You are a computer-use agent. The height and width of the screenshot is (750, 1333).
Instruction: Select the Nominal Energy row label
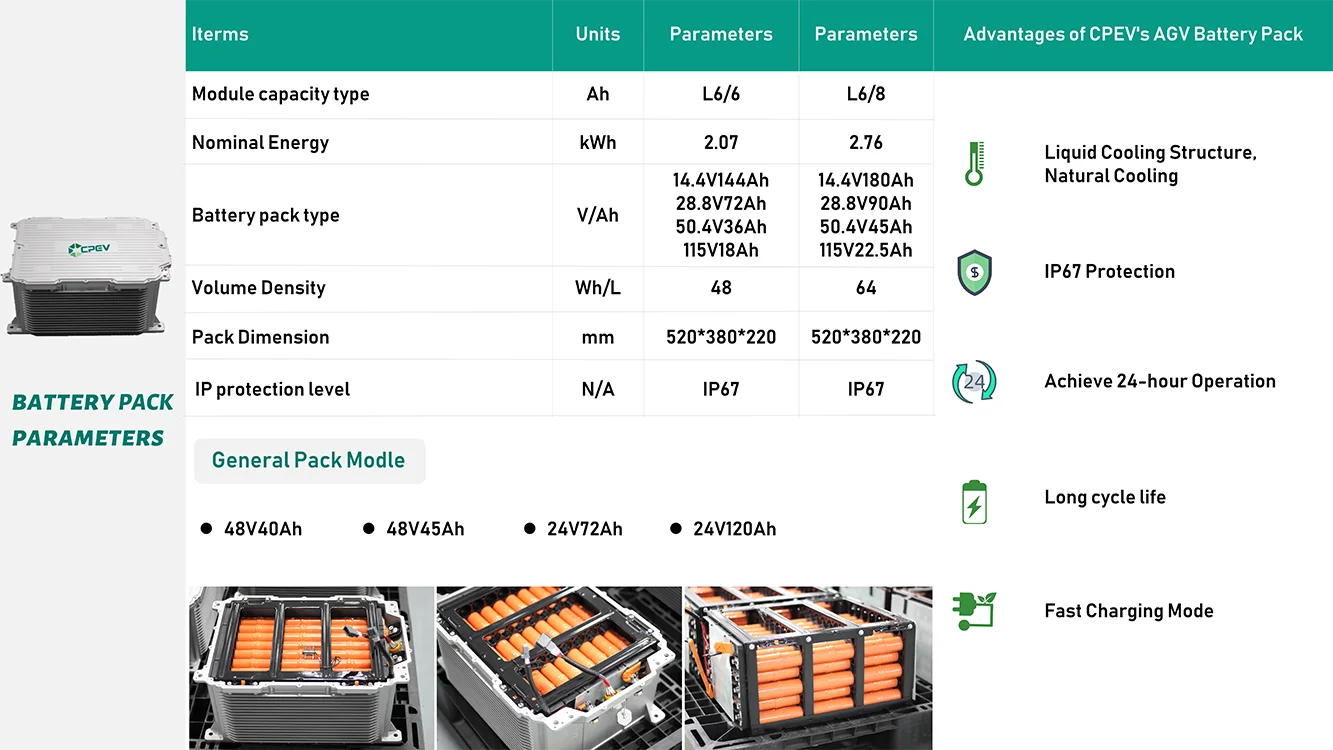[x=260, y=143]
